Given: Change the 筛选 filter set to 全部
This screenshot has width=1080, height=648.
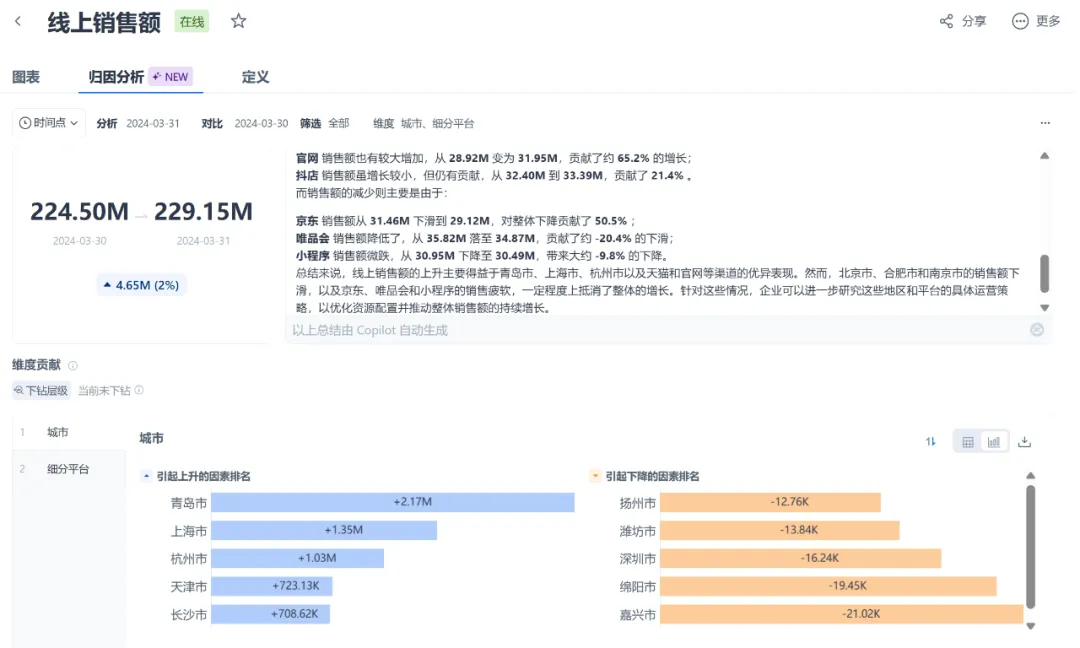Looking at the screenshot, I should (x=337, y=122).
